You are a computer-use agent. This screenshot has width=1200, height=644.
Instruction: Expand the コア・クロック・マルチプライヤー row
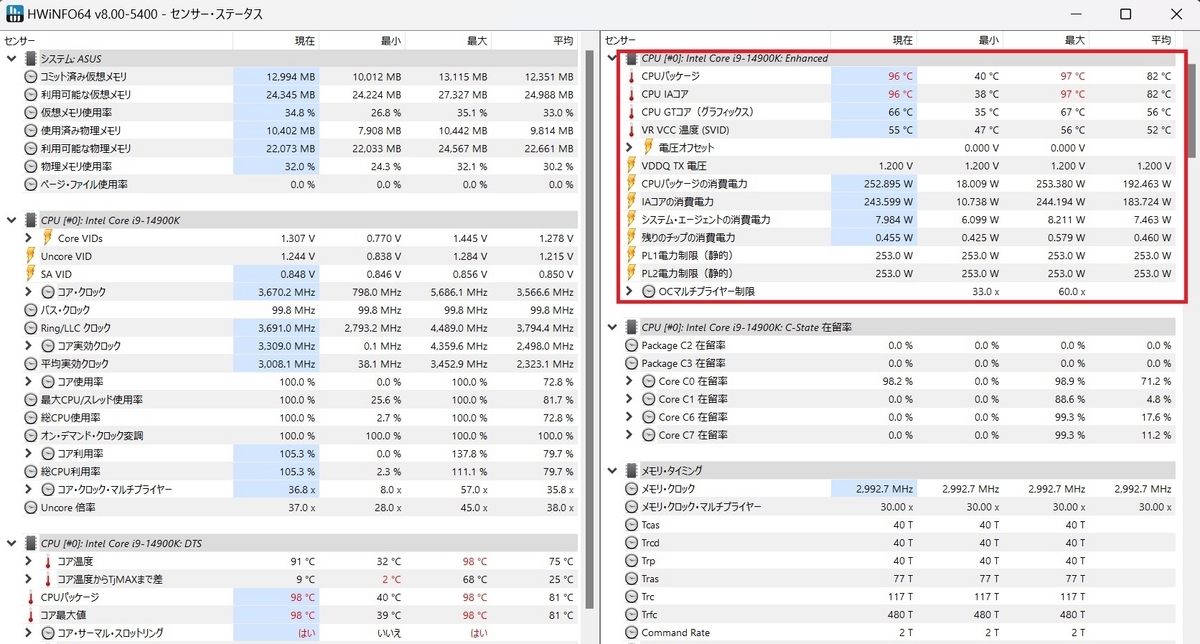(x=28, y=490)
